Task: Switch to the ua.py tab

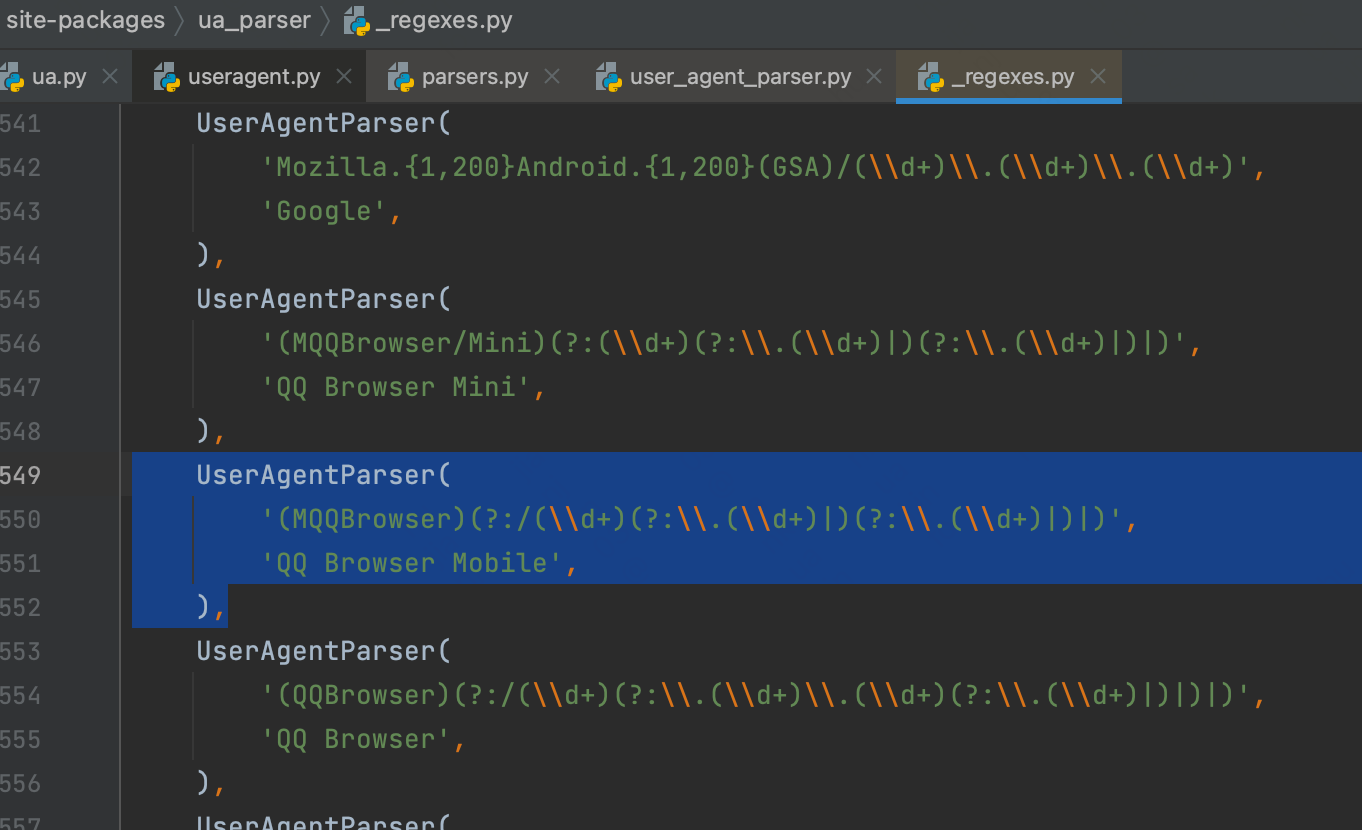Action: click(x=59, y=77)
